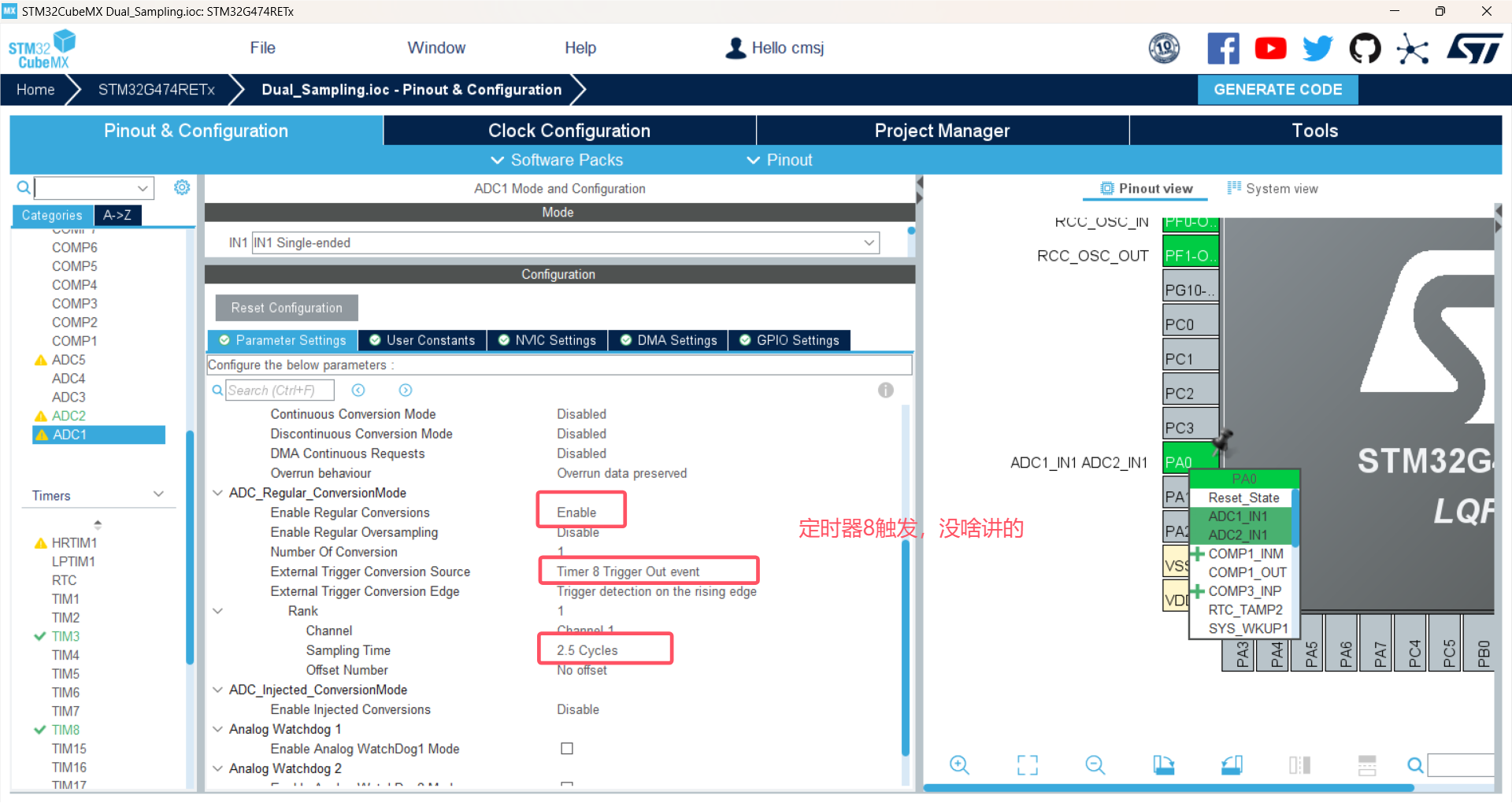
Task: Open the NVIC Settings tab
Action: pyautogui.click(x=547, y=340)
